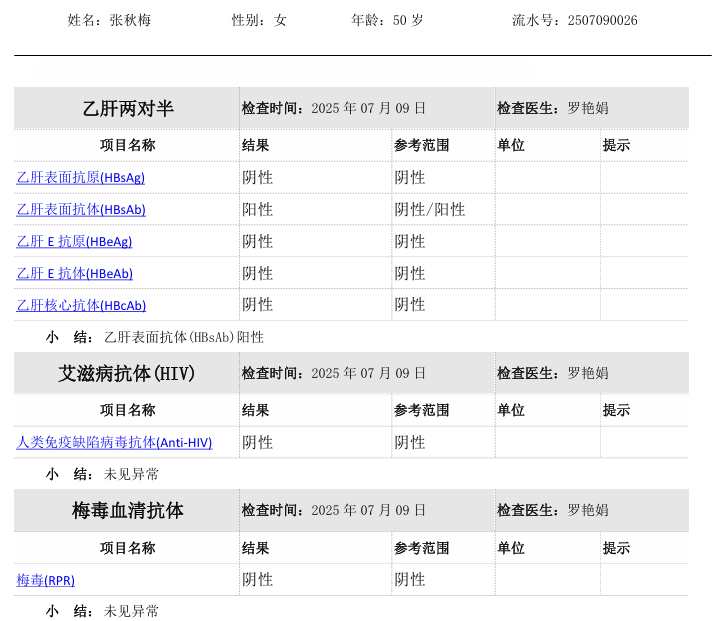This screenshot has height=621, width=725.
Task: Click the 提示 header in 乙肝两对半 table
Action: pos(616,145)
